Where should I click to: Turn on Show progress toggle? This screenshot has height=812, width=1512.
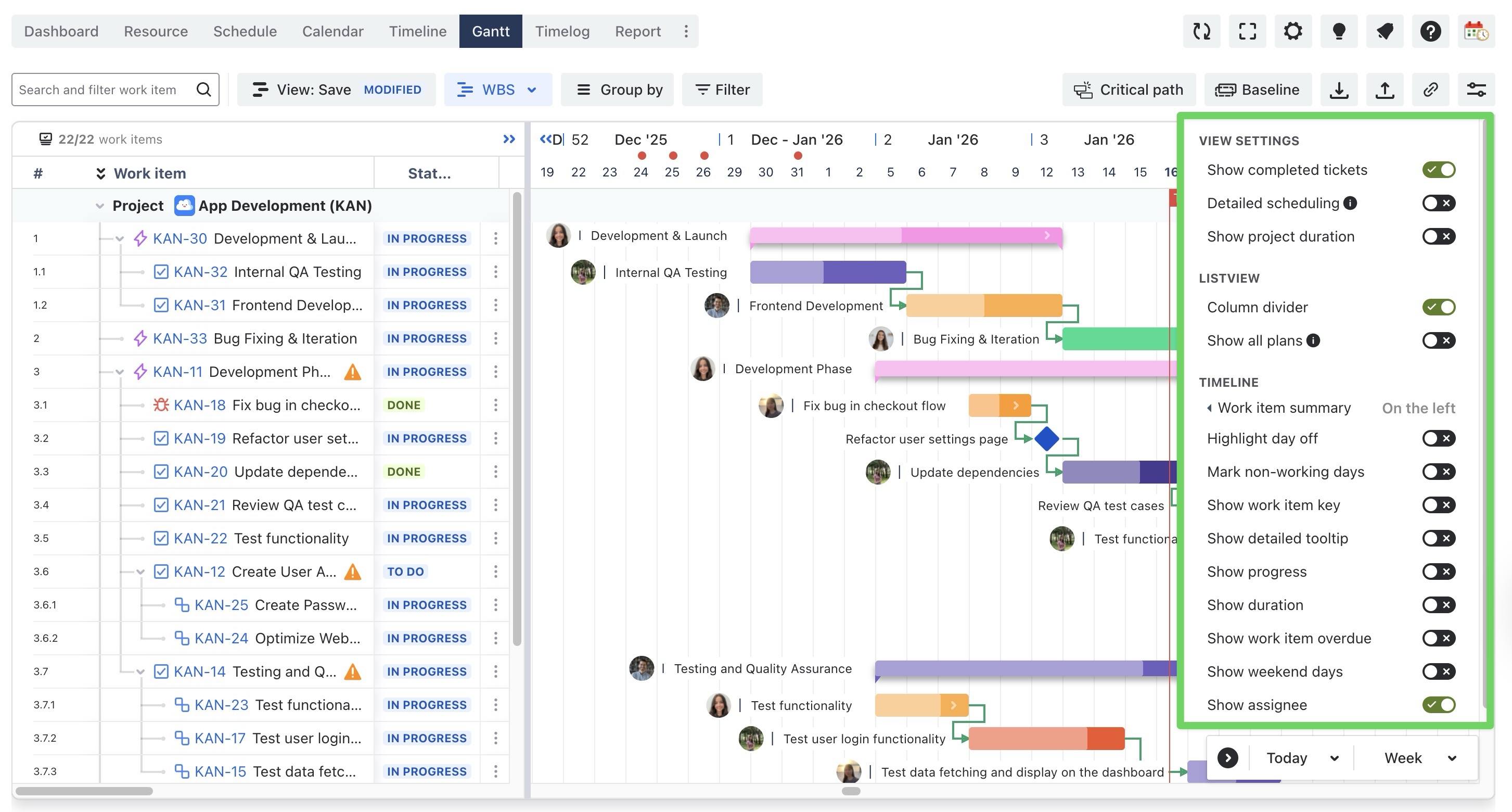pos(1438,572)
